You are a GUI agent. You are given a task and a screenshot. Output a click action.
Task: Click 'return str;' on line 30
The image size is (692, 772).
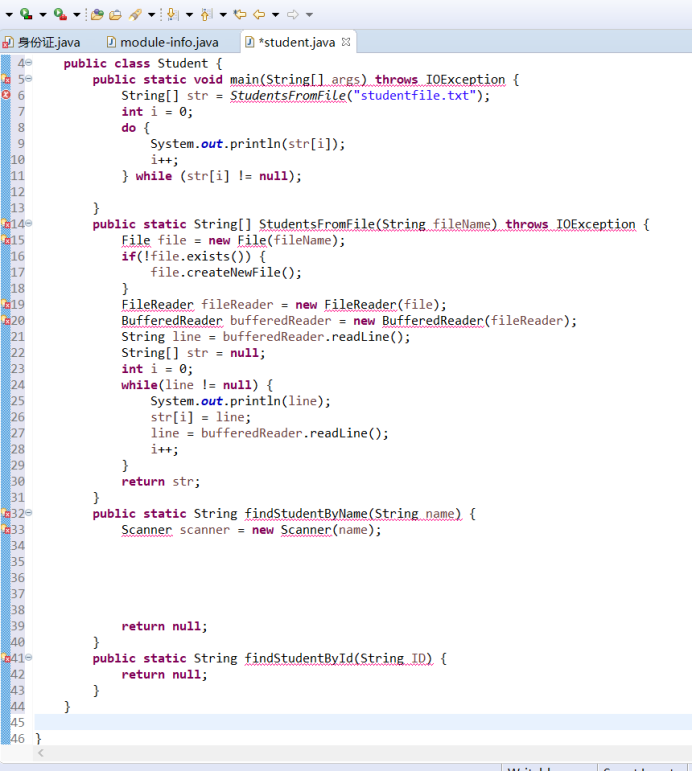[161, 481]
